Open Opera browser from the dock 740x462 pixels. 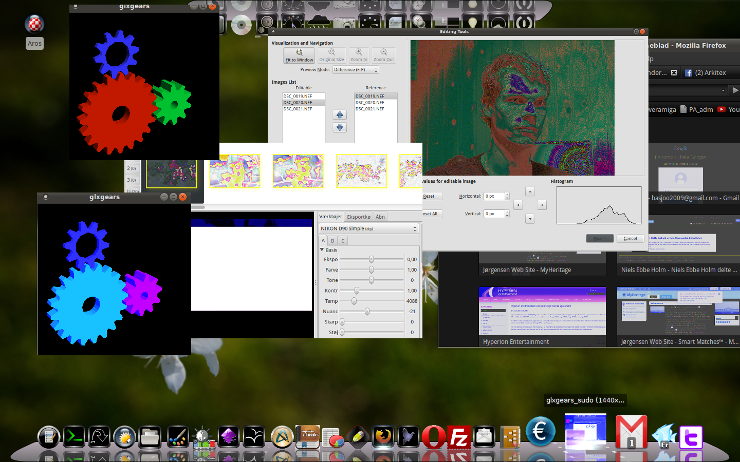pos(433,437)
